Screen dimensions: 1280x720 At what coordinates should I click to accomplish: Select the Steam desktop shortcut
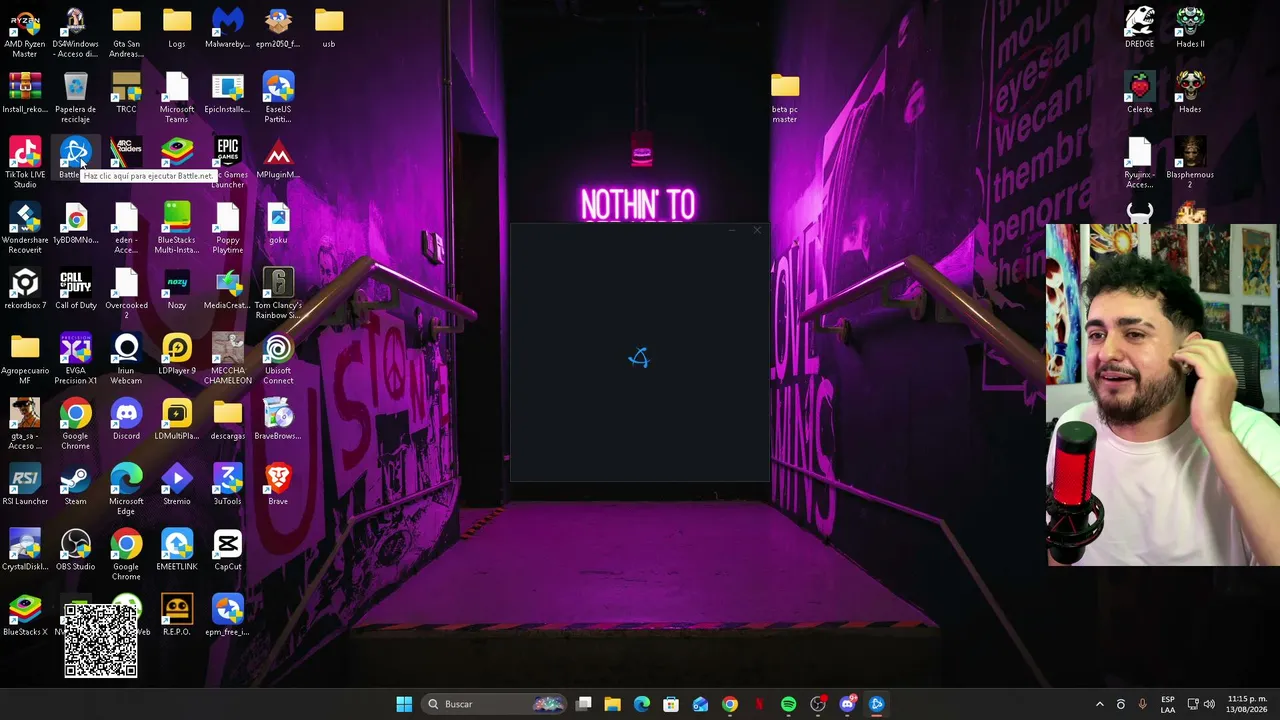tap(76, 484)
